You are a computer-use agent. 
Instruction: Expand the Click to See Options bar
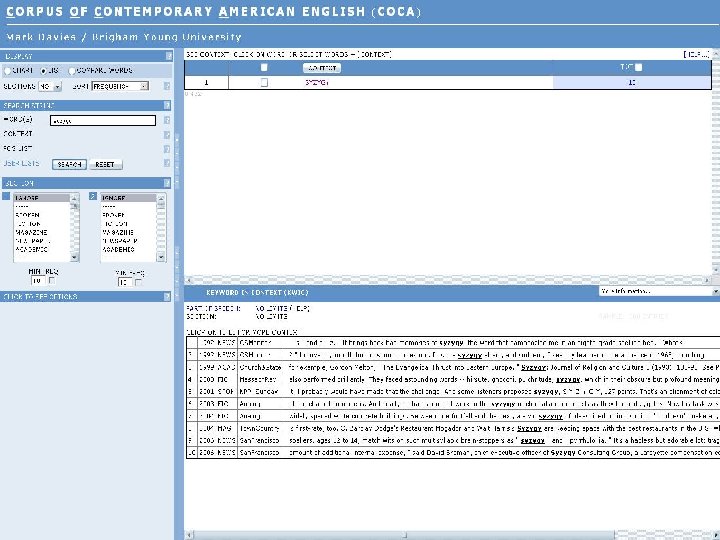tap(86, 297)
